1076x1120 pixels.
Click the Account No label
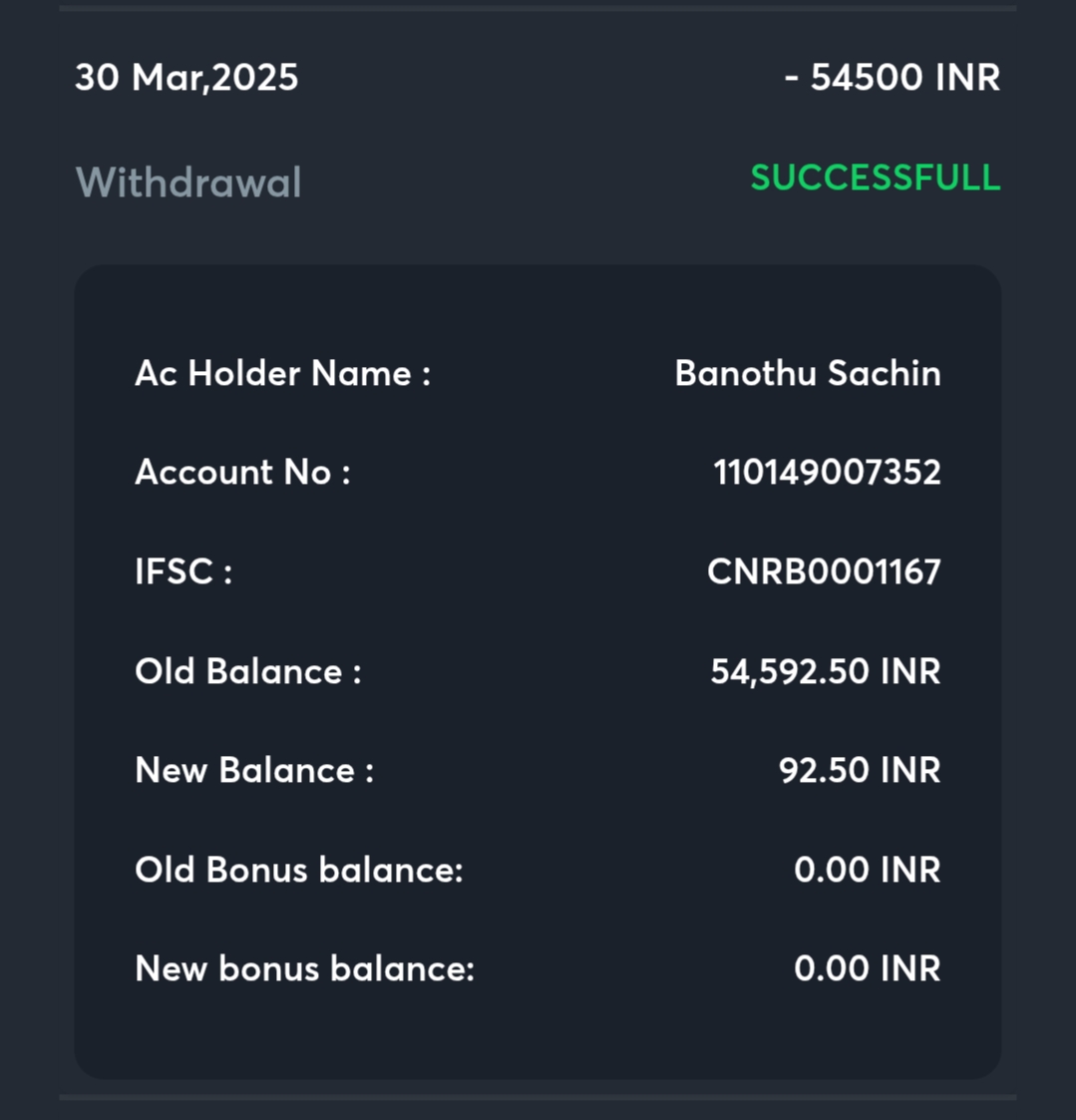(x=242, y=472)
